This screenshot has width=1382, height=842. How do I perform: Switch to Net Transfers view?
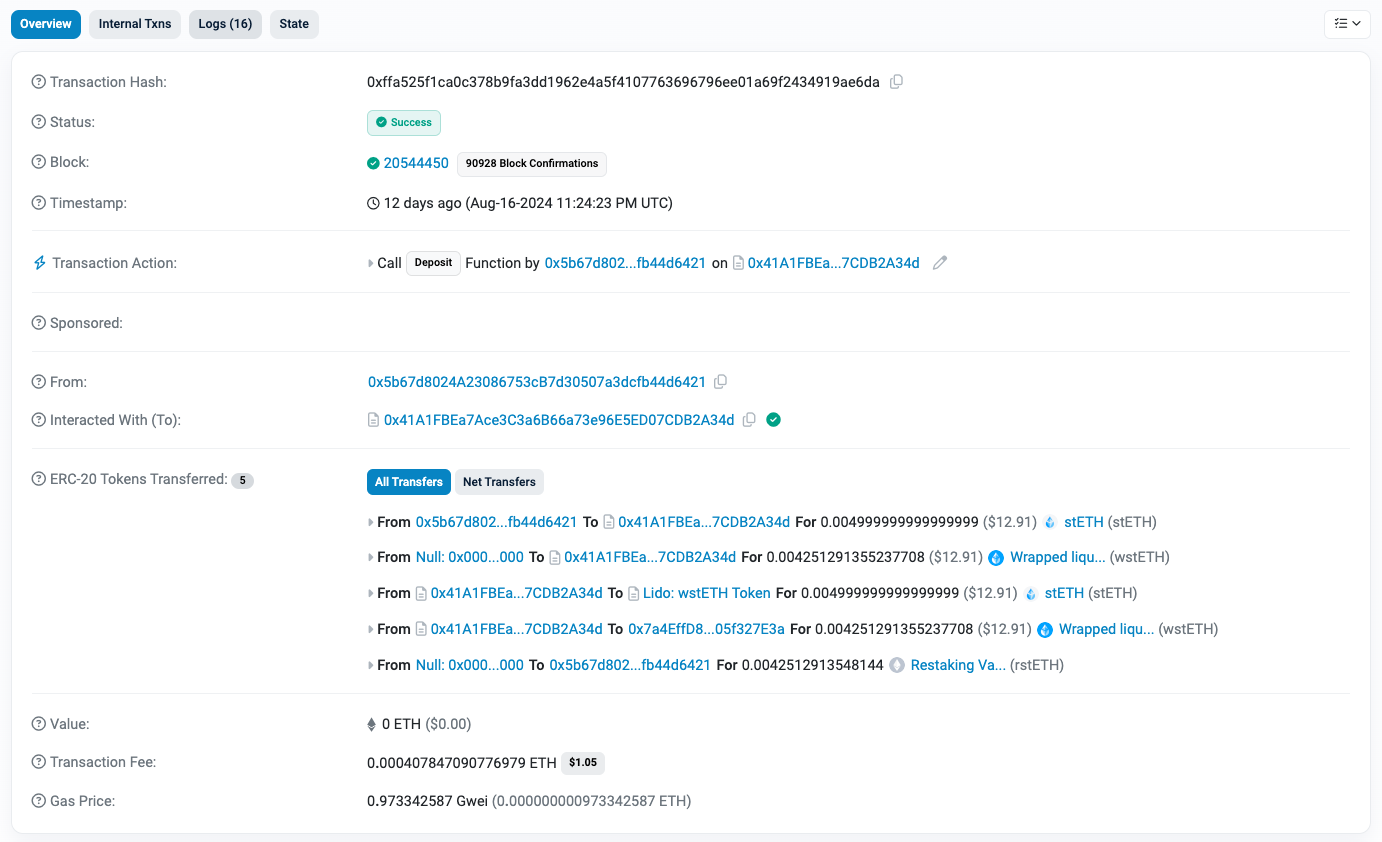(x=499, y=482)
